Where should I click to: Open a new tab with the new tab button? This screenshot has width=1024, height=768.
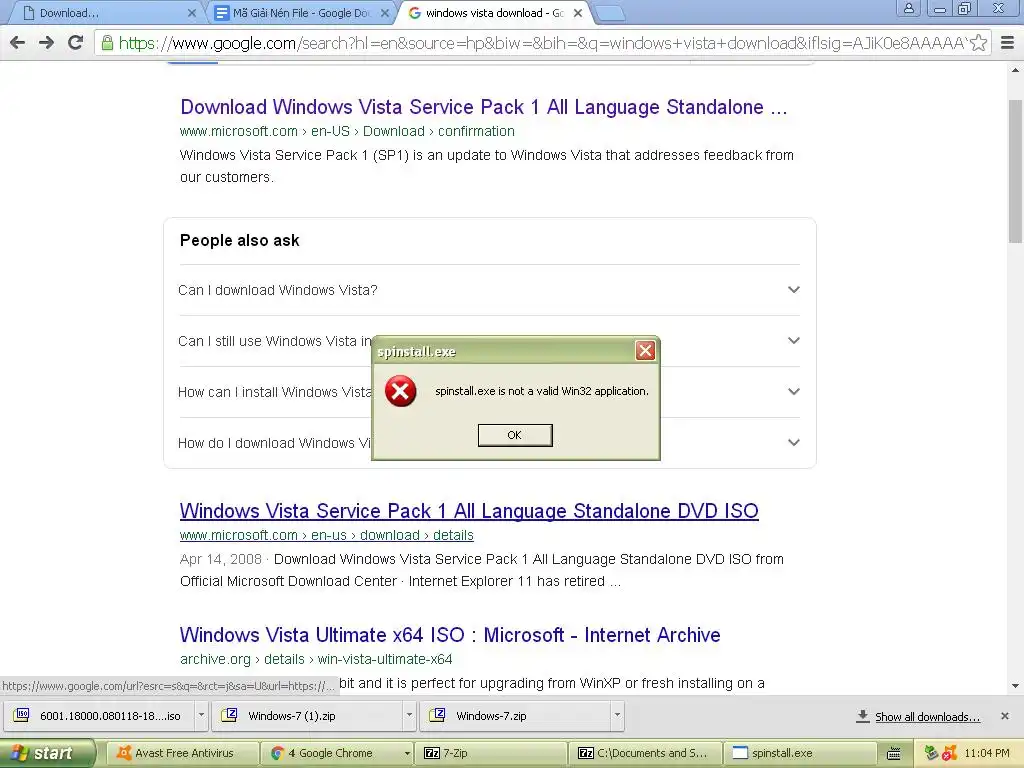(x=610, y=13)
